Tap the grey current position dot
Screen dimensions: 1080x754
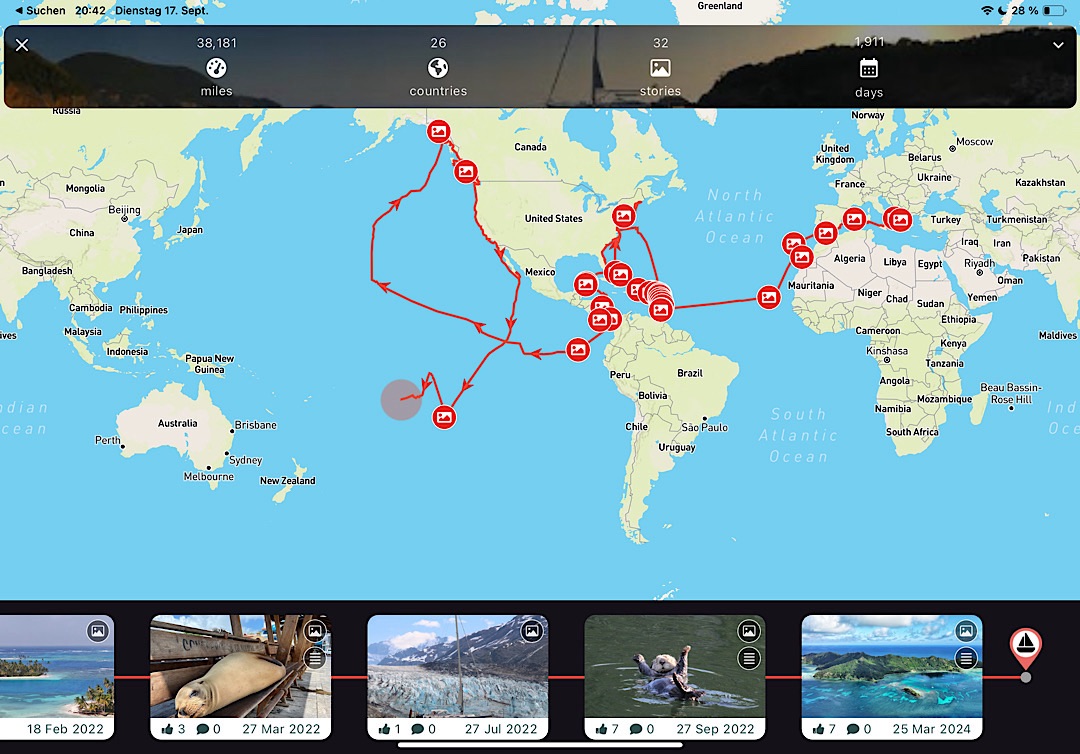tap(400, 400)
